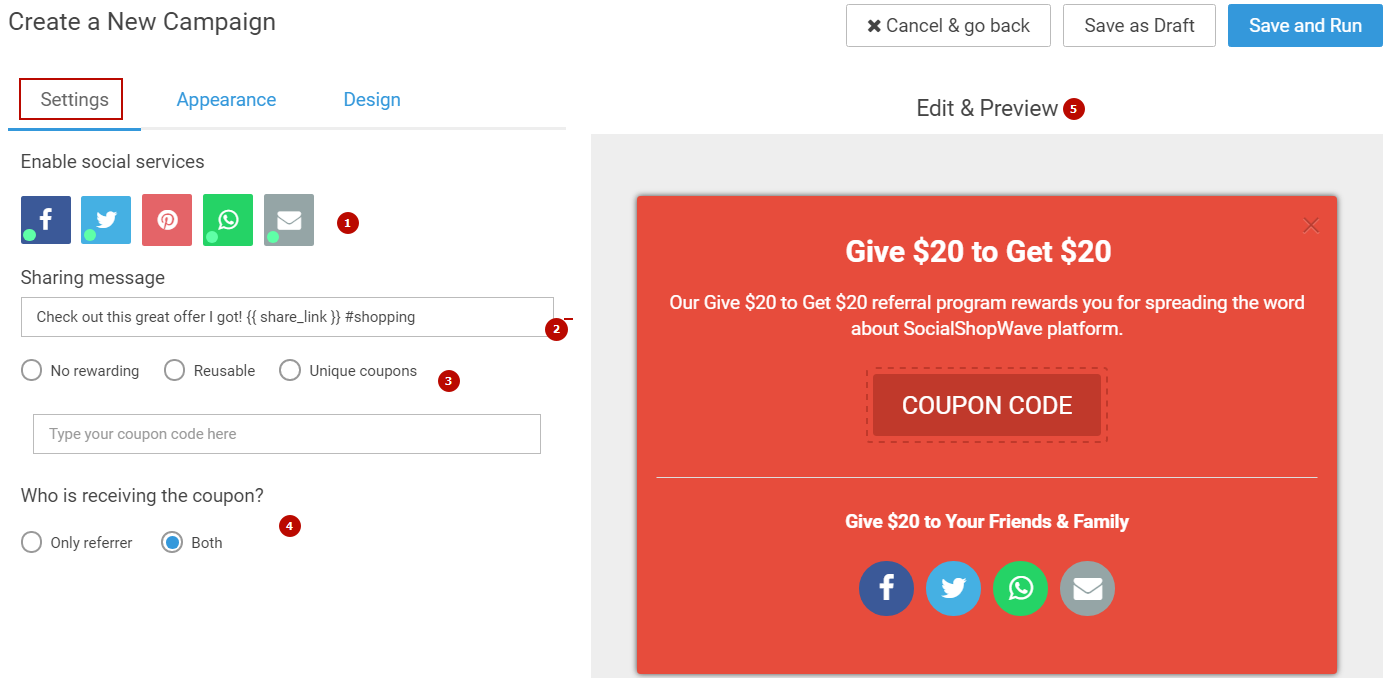Toggle the Facebook social service icon

[x=46, y=220]
